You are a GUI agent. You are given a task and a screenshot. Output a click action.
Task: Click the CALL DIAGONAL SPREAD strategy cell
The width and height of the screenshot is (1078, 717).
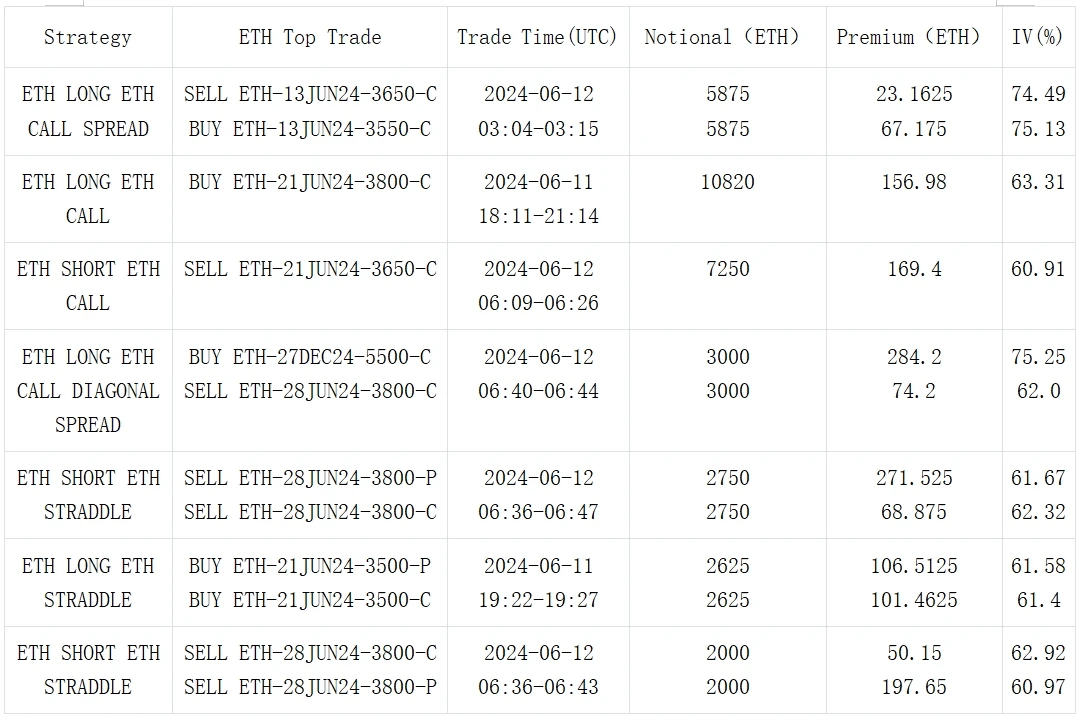click(x=88, y=391)
